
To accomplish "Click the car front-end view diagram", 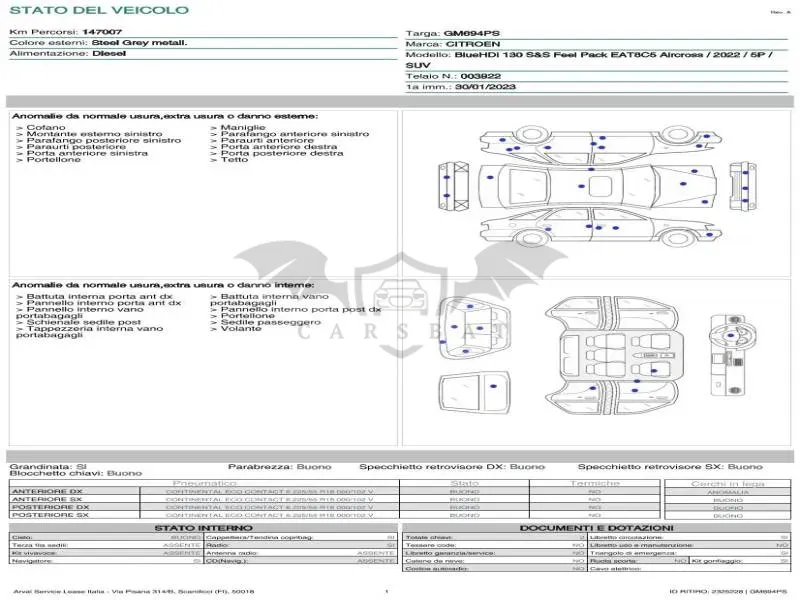I will coord(742,186).
